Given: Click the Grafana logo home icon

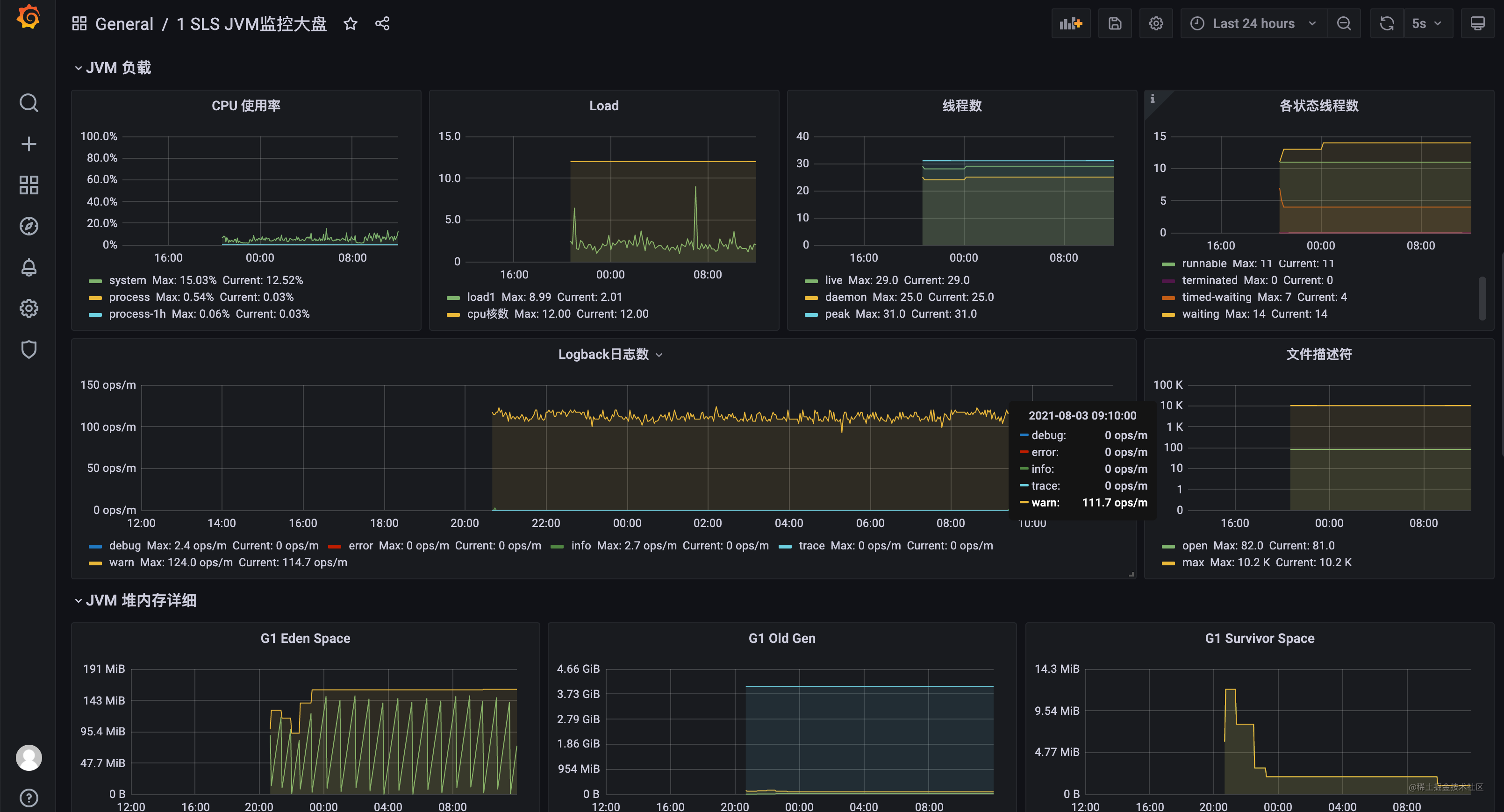Looking at the screenshot, I should point(28,17).
